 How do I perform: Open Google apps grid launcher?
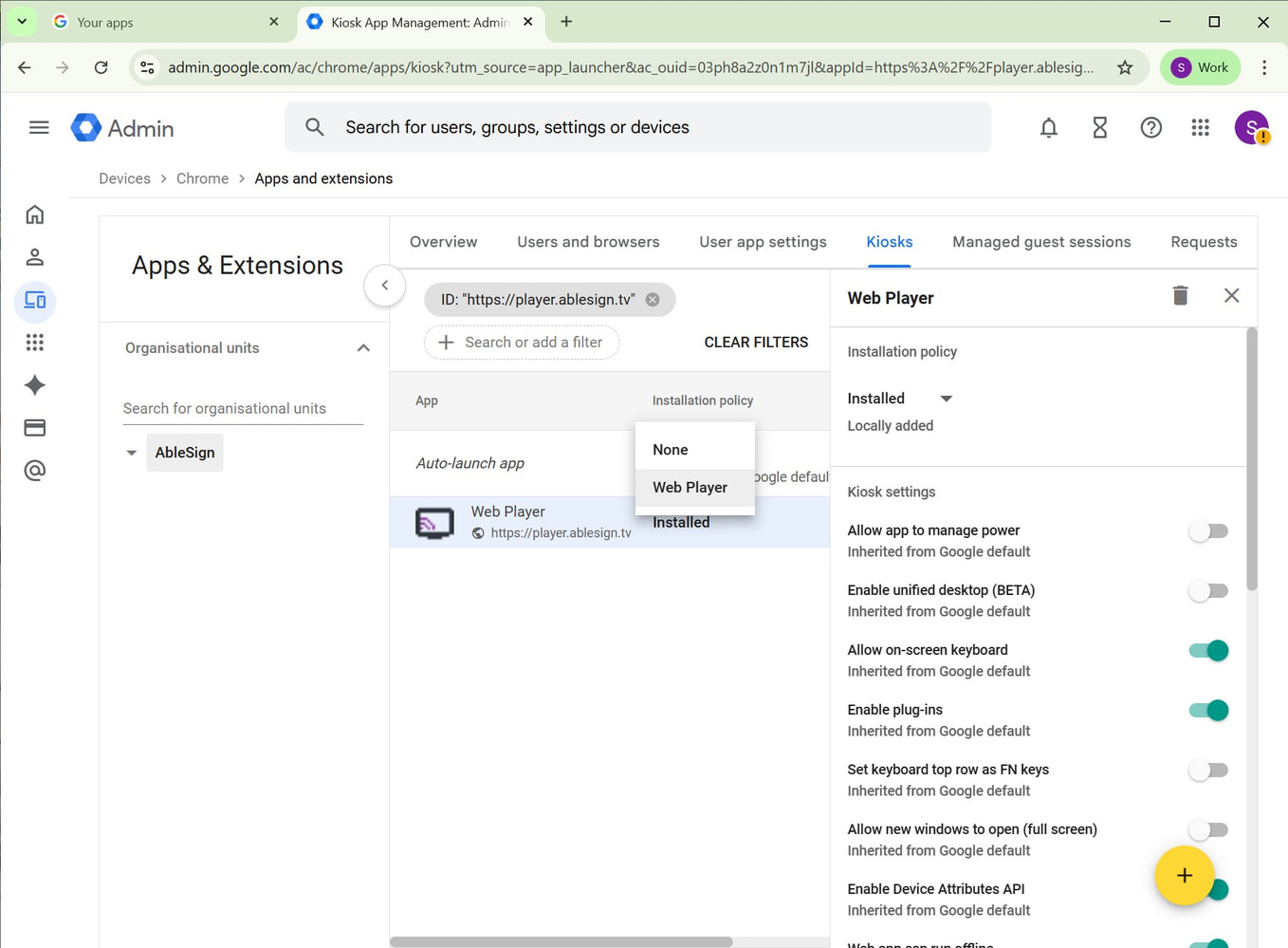click(x=1200, y=128)
